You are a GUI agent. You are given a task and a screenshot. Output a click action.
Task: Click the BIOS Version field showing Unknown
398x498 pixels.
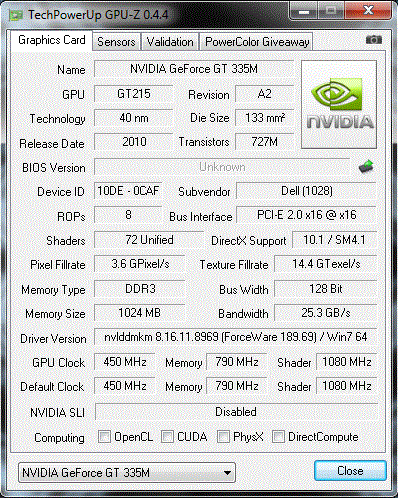click(x=222, y=167)
